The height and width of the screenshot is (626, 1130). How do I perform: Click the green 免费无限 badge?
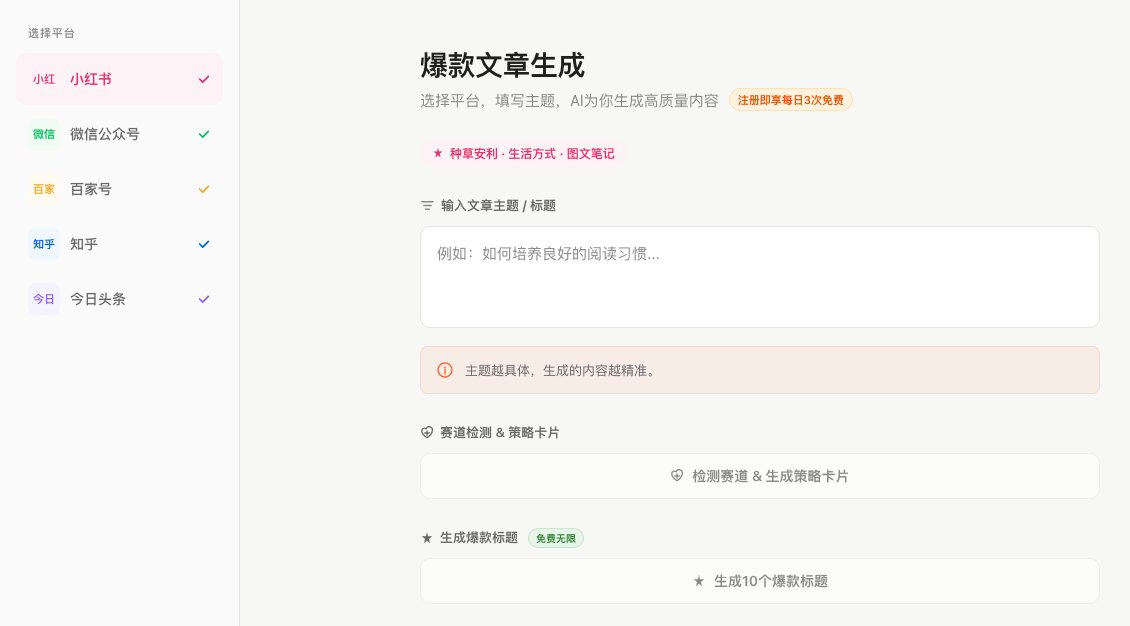tap(556, 538)
